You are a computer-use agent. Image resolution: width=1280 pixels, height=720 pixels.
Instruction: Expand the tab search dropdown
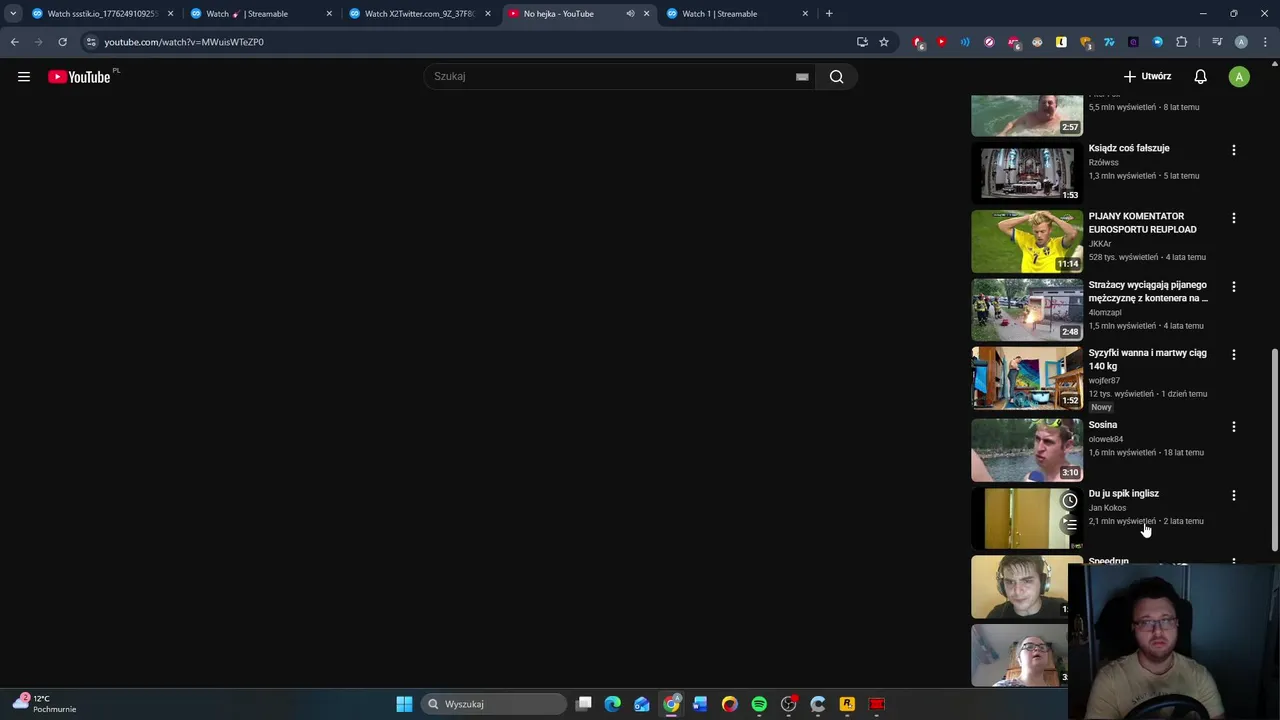tap(12, 14)
